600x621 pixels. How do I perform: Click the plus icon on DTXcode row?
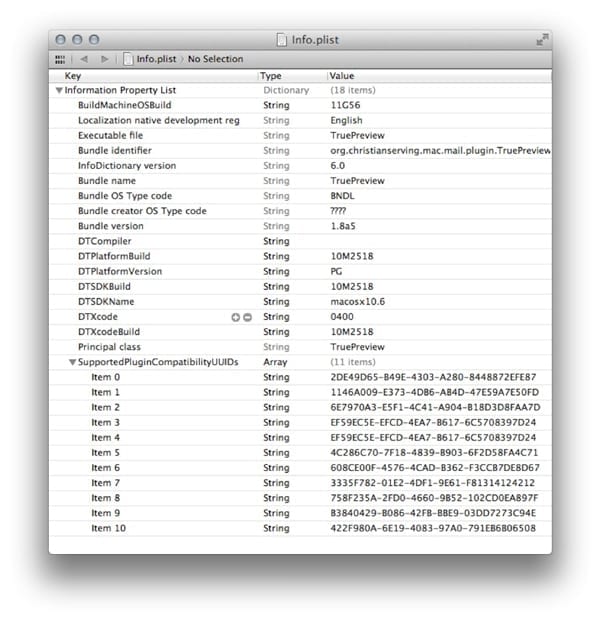tap(236, 316)
